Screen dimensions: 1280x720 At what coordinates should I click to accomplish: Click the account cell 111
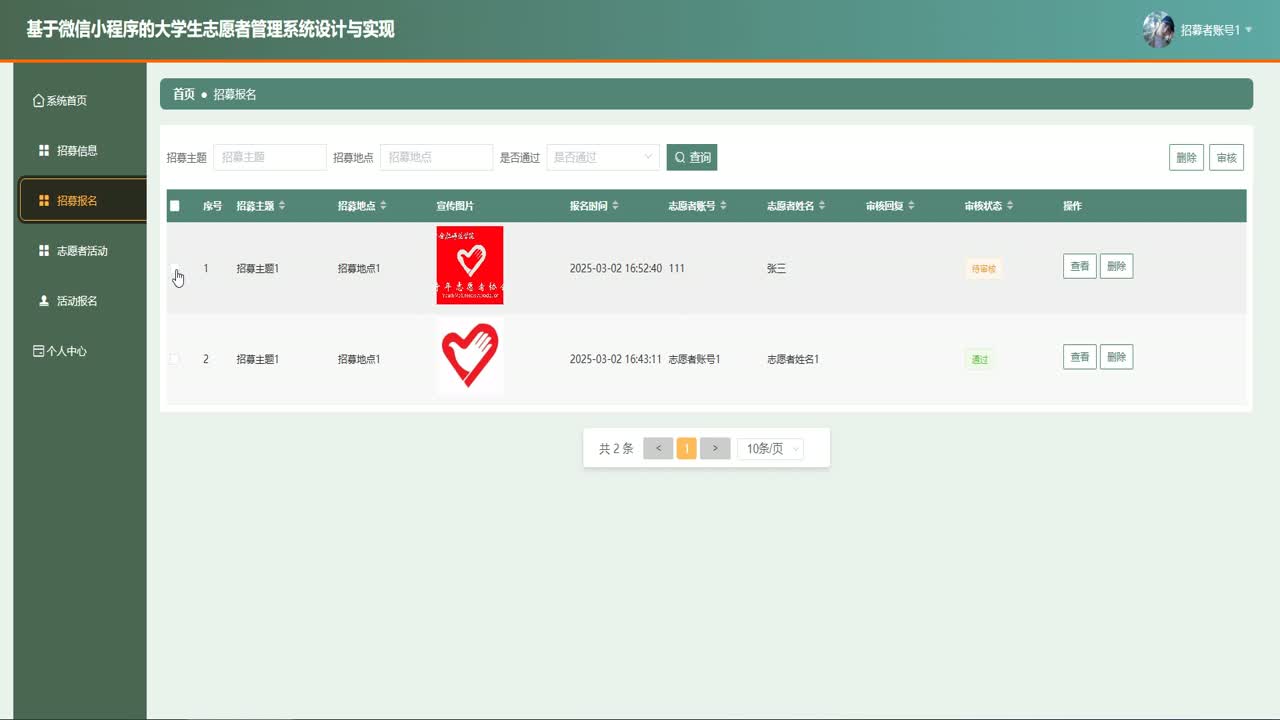[677, 269]
